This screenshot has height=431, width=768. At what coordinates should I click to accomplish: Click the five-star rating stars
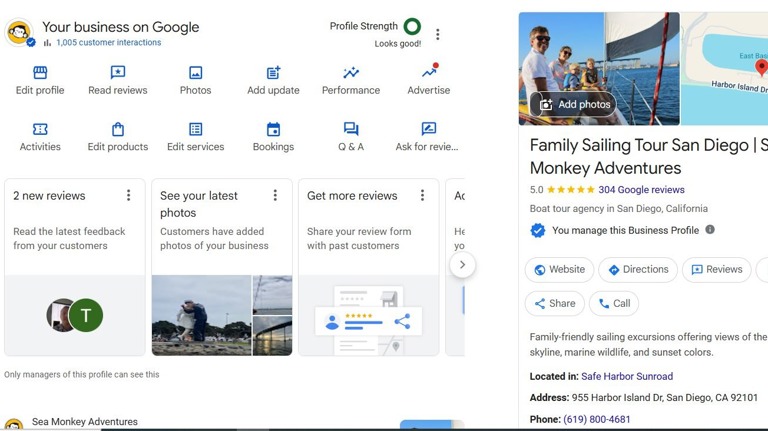click(x=571, y=190)
